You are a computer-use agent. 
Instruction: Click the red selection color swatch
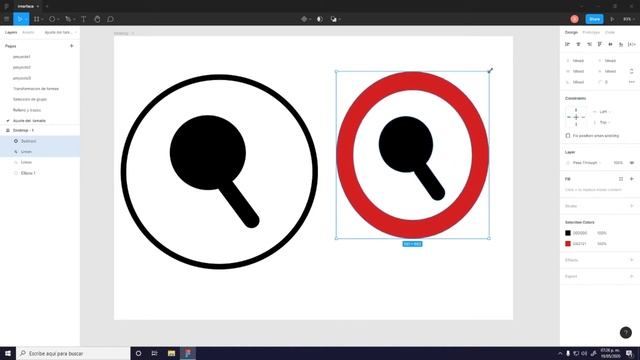[568, 244]
